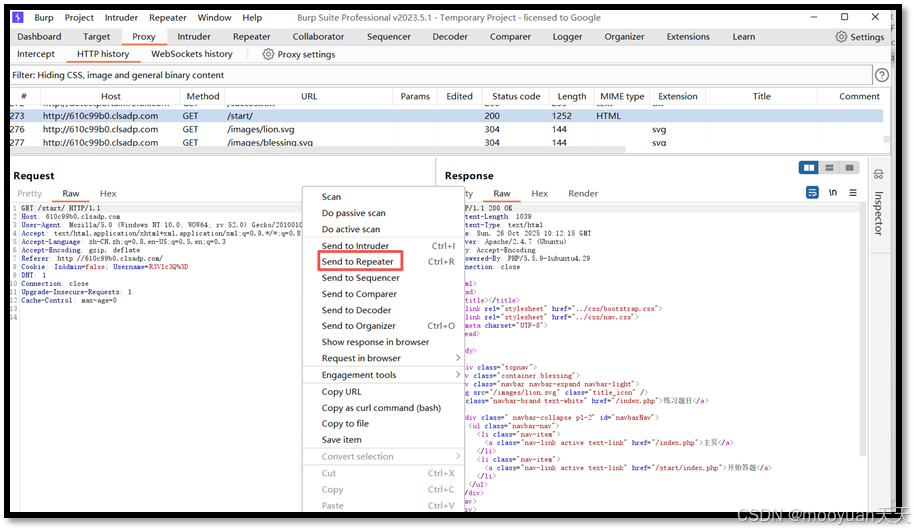Click the history table horizontal scrollbar
This screenshot has width=915, height=531.
coord(318,150)
